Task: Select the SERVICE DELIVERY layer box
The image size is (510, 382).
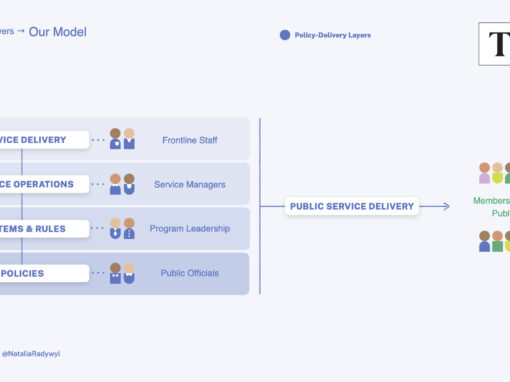Action: (x=44, y=140)
